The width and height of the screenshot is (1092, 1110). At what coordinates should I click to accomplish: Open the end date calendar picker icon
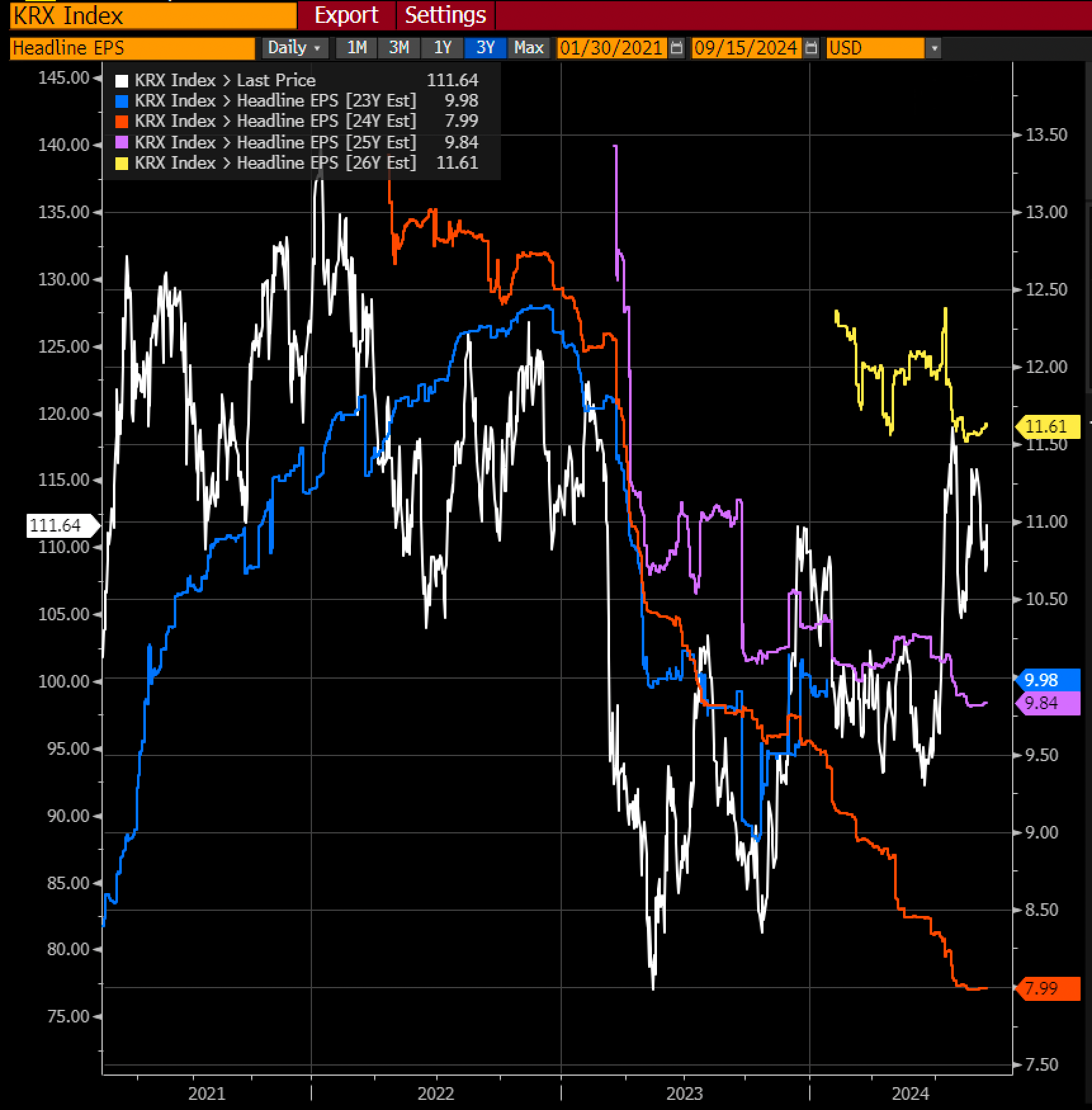pos(811,48)
